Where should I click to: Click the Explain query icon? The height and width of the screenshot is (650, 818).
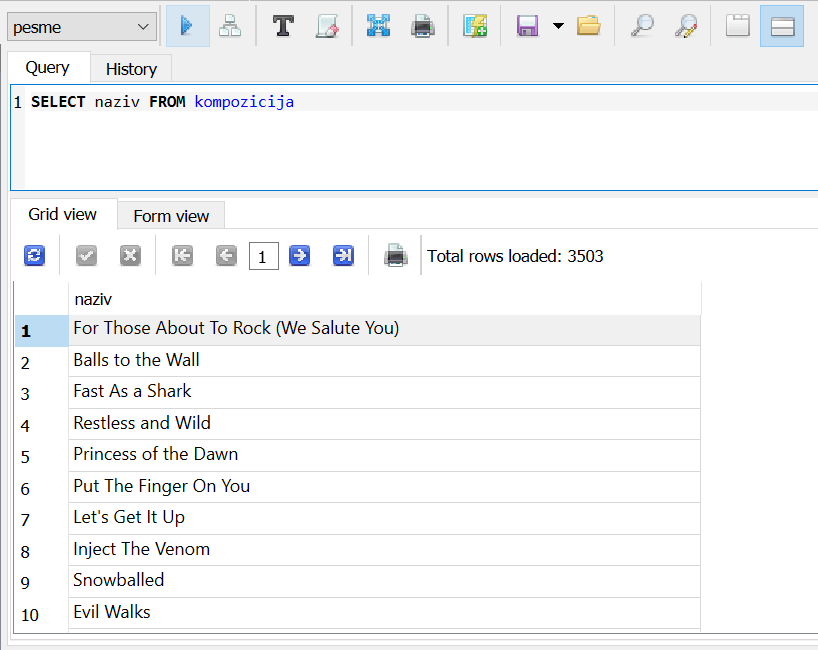point(230,26)
